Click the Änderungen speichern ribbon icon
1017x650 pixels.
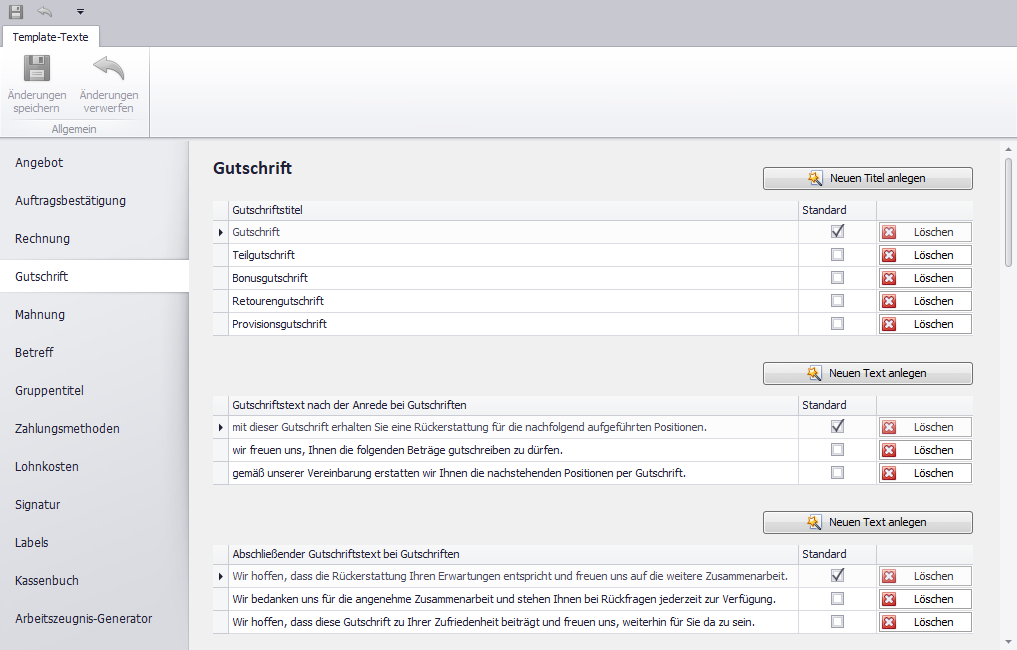click(37, 70)
